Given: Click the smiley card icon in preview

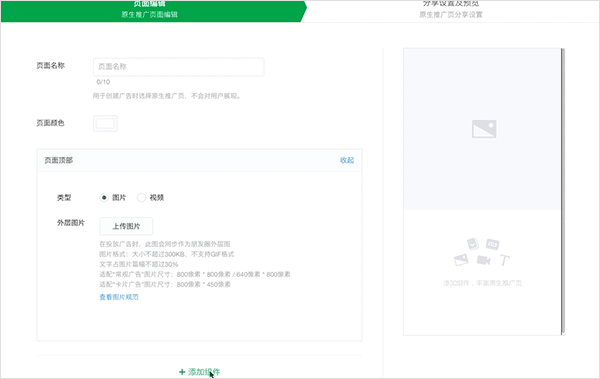Looking at the screenshot, I should coord(473,243).
